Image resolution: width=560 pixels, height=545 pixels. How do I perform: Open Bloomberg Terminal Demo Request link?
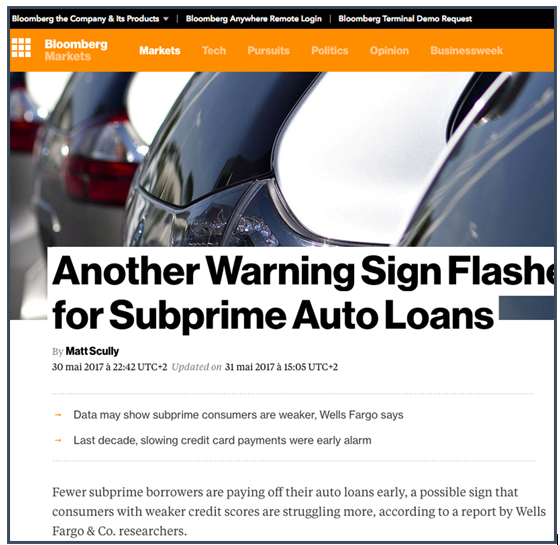click(x=405, y=19)
